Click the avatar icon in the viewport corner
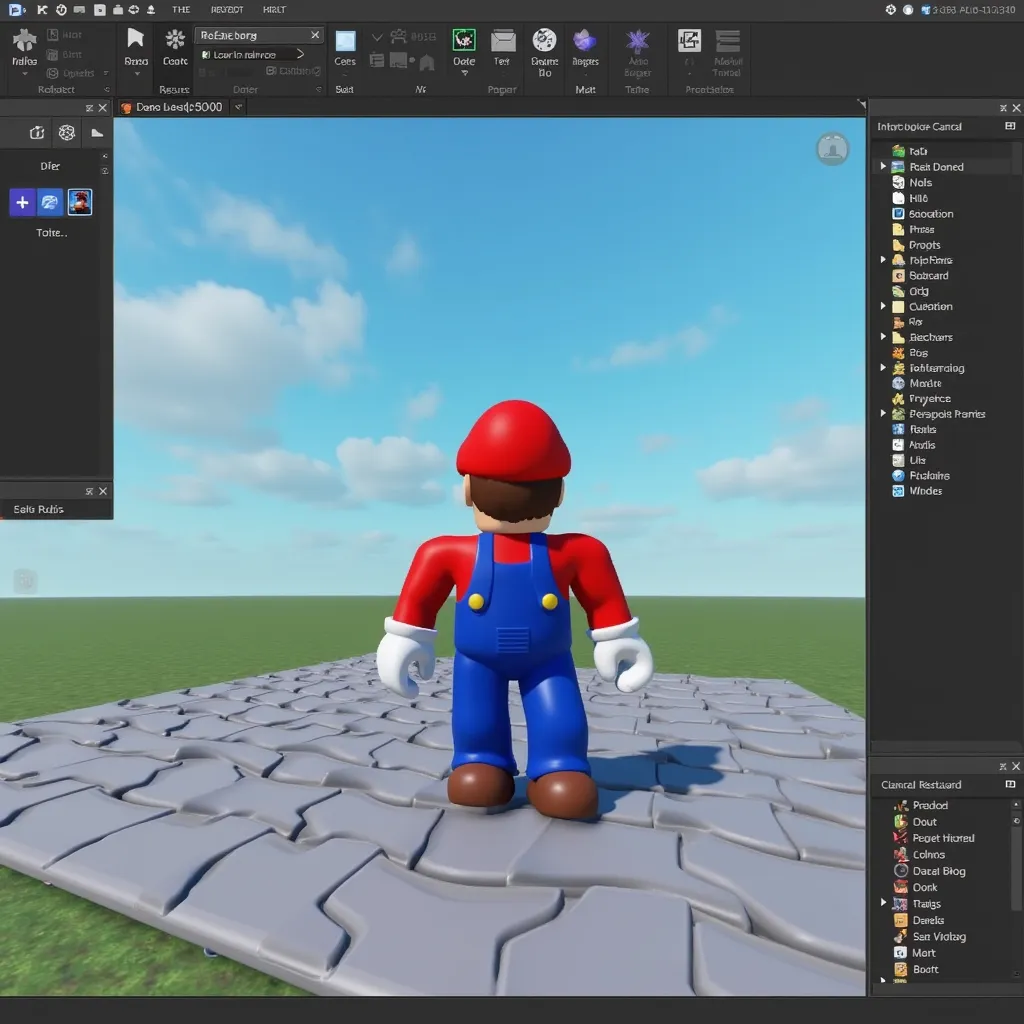The image size is (1024, 1024). click(x=833, y=149)
